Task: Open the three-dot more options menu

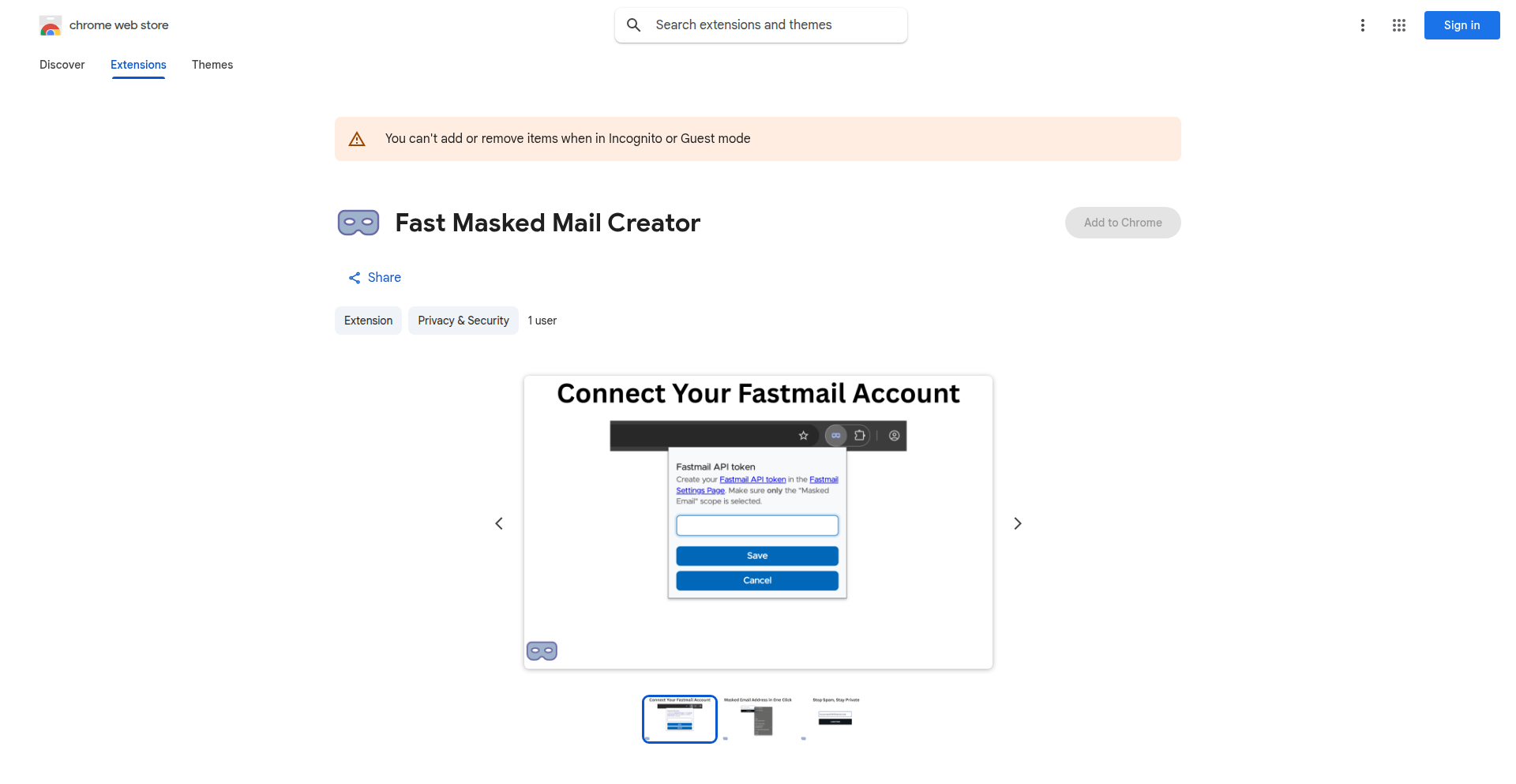Action: [x=1362, y=25]
